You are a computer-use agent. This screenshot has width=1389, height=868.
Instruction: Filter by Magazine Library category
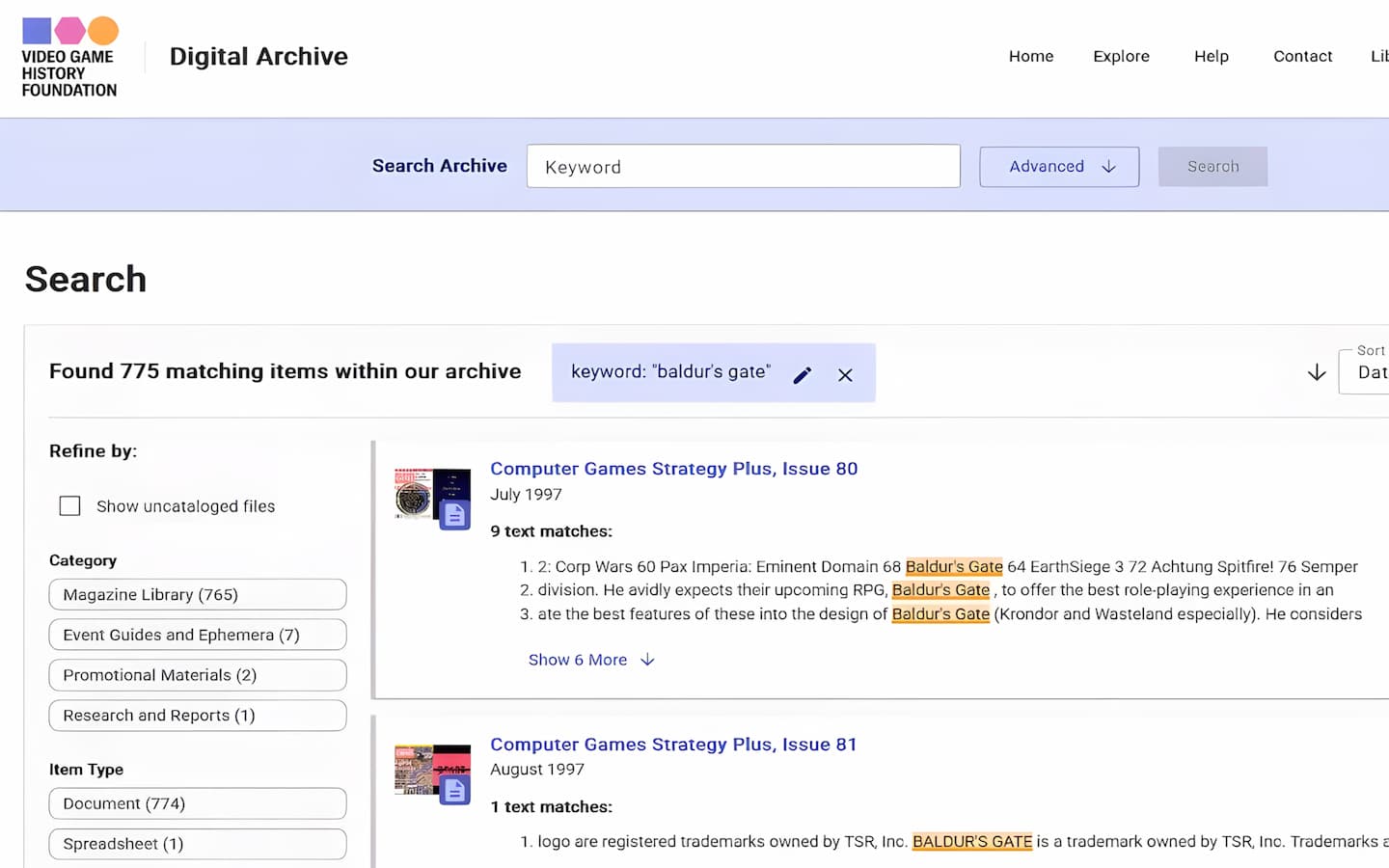(x=197, y=595)
